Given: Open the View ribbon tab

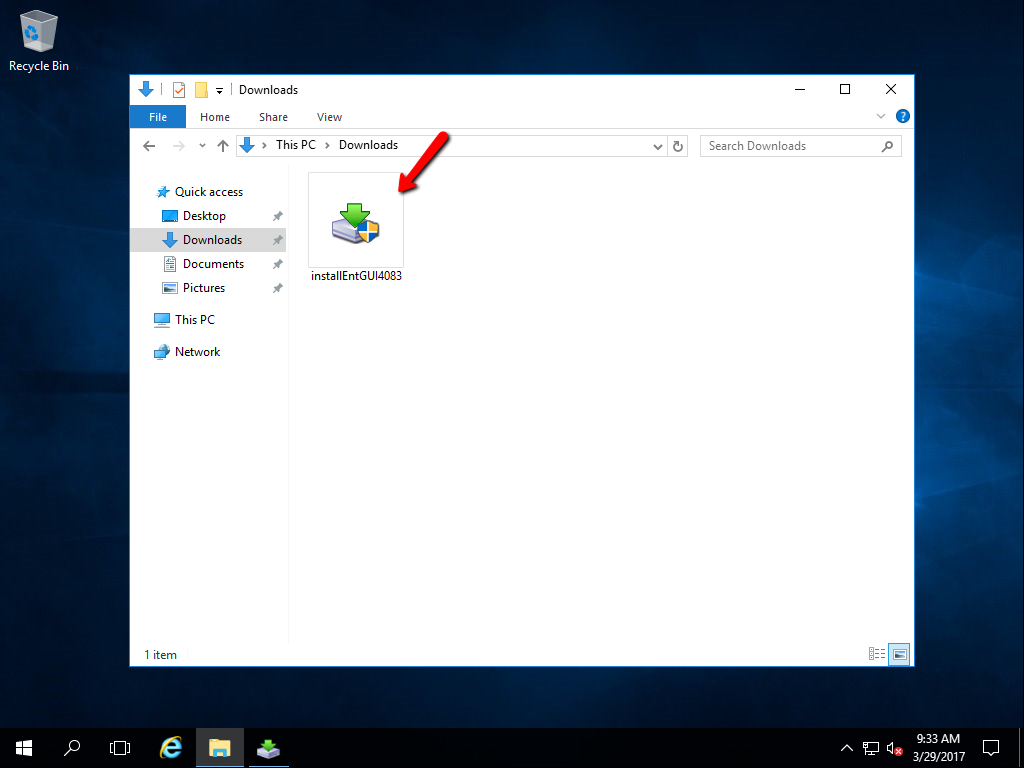Looking at the screenshot, I should click(329, 117).
